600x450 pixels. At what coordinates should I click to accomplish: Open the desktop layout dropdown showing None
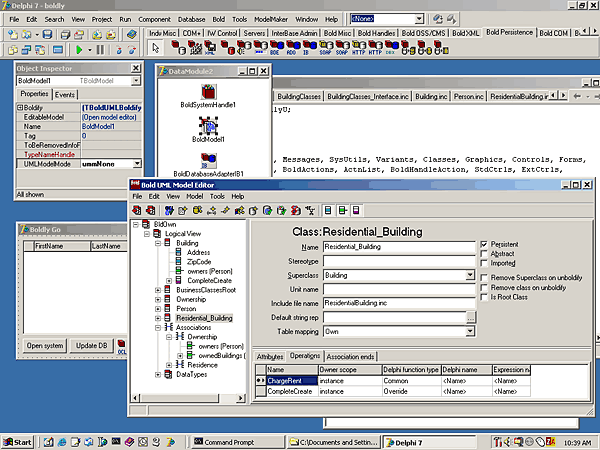[x=419, y=19]
